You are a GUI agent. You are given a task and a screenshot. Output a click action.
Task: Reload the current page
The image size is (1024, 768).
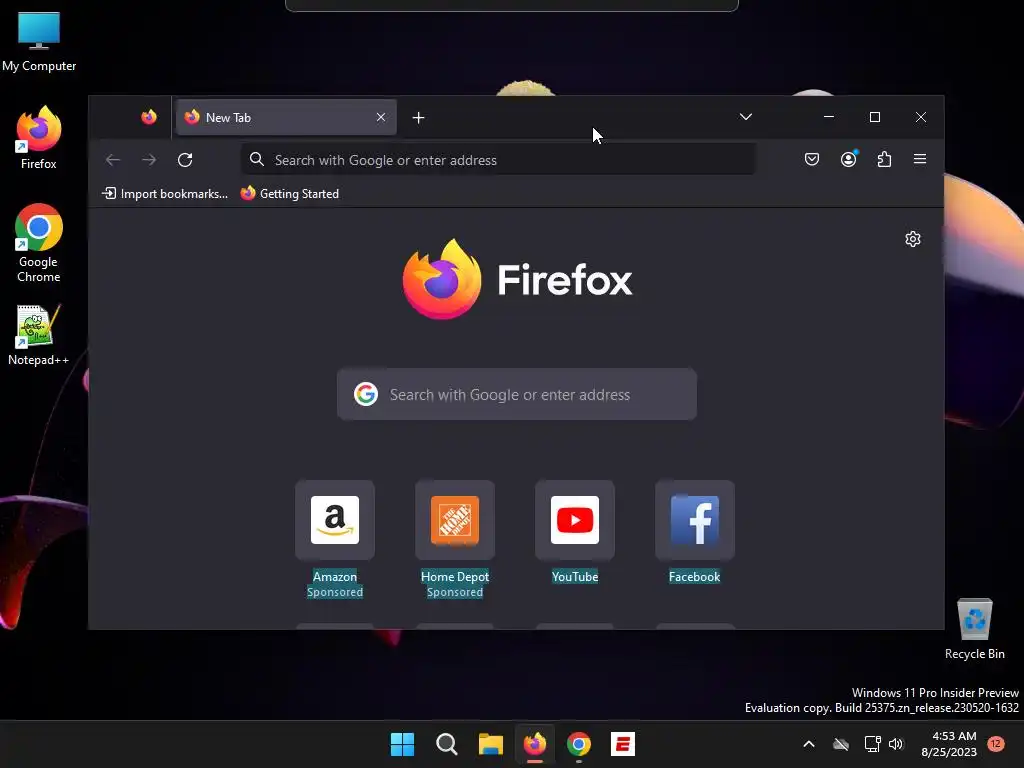coord(185,160)
